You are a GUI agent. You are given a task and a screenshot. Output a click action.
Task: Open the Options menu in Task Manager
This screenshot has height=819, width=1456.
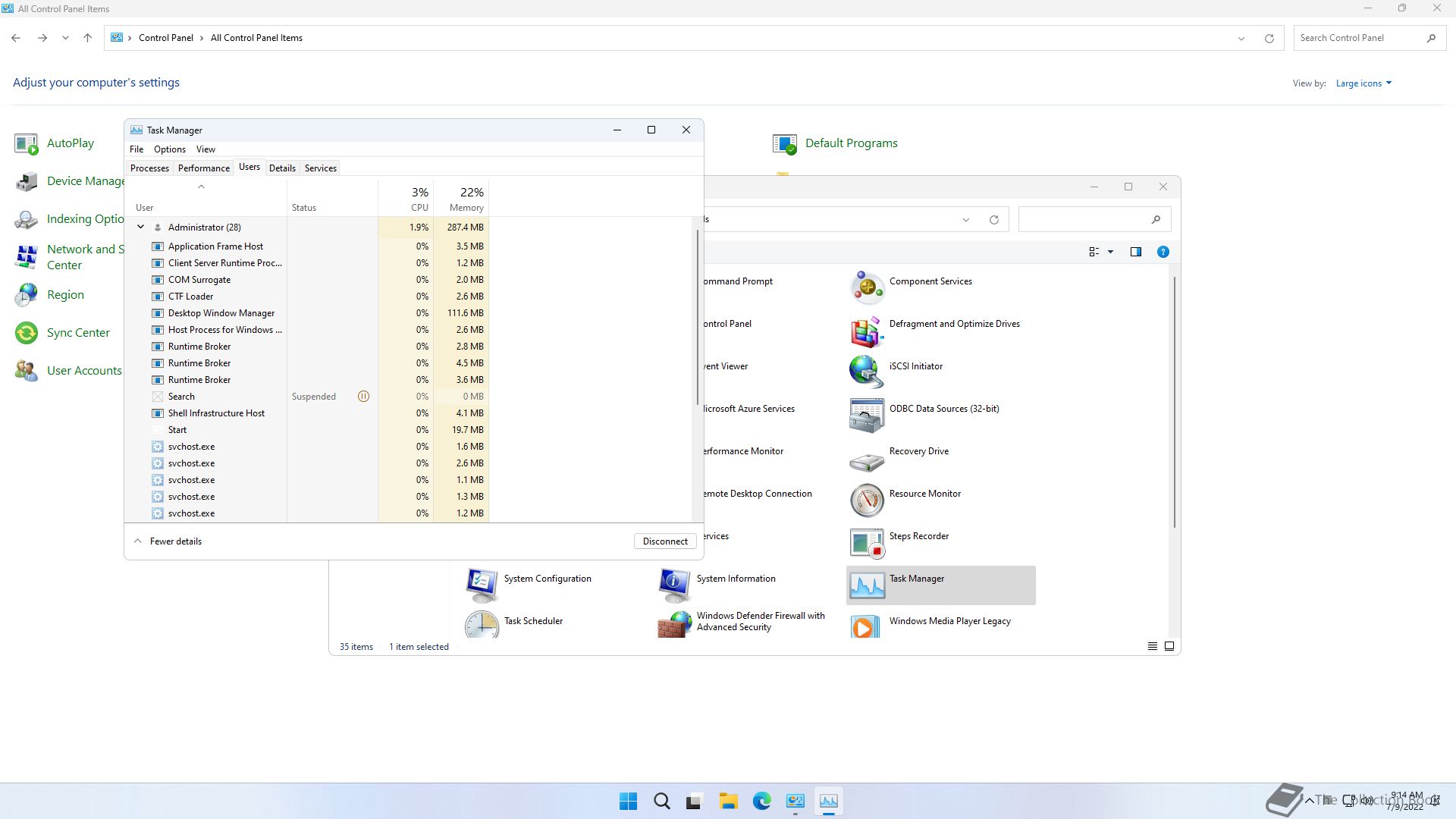pos(170,149)
